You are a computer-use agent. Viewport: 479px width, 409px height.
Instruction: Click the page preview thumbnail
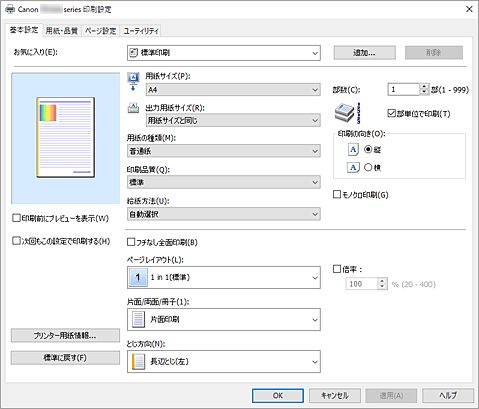click(x=66, y=137)
